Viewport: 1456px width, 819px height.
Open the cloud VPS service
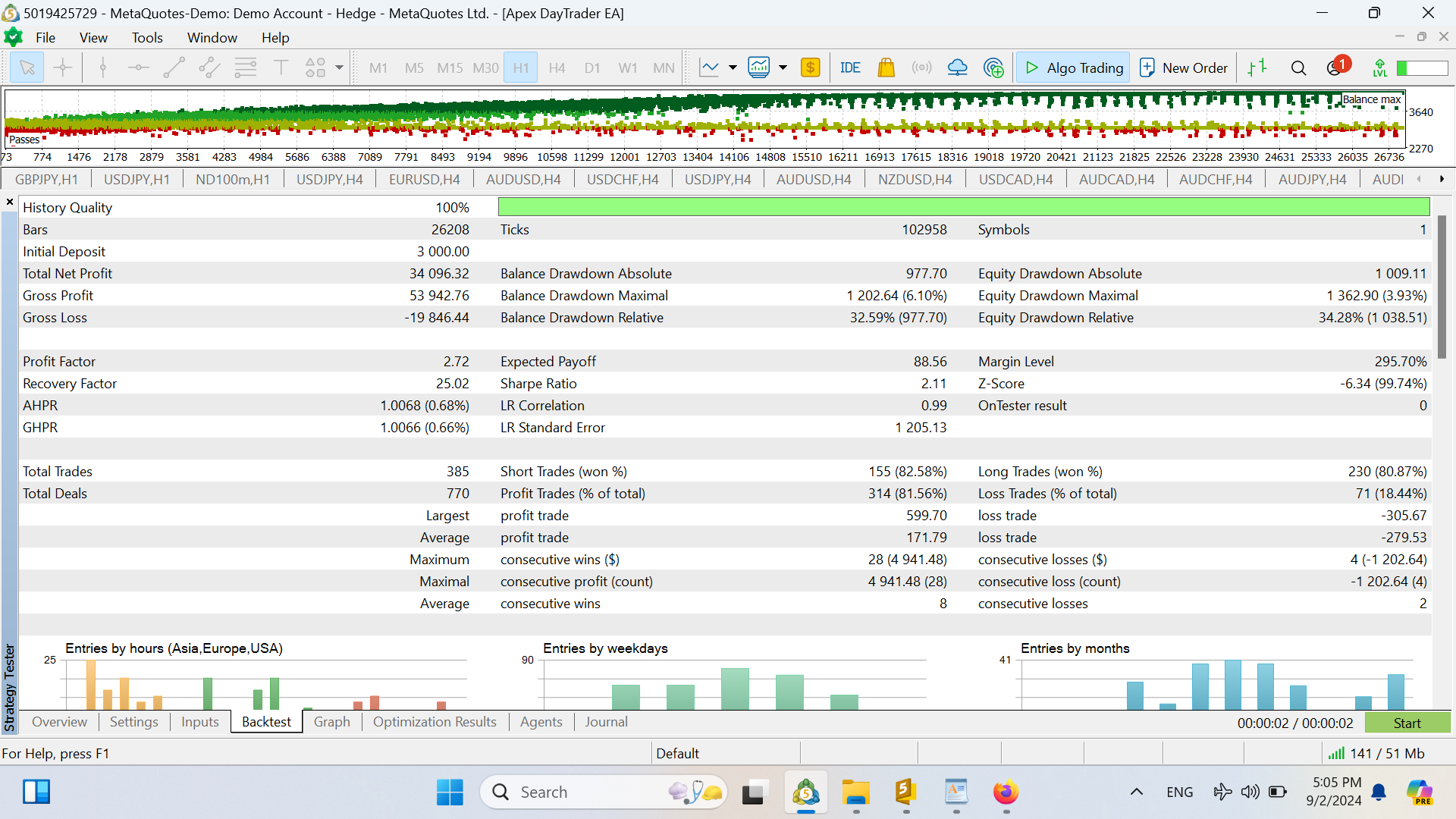(957, 67)
